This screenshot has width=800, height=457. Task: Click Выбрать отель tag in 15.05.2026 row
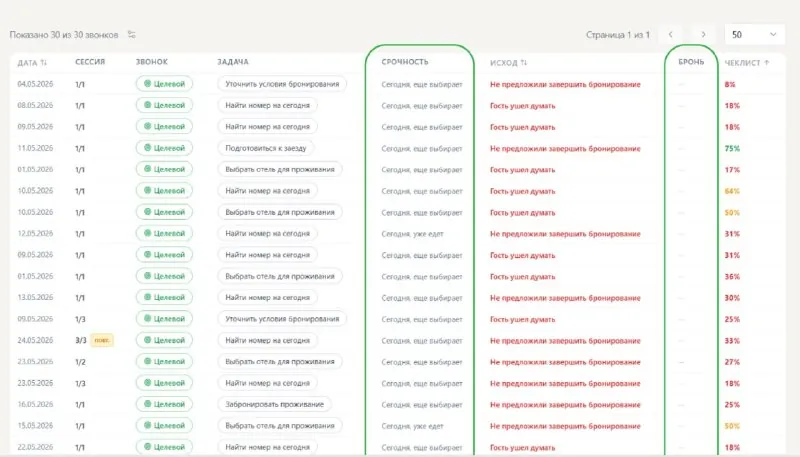(280, 425)
